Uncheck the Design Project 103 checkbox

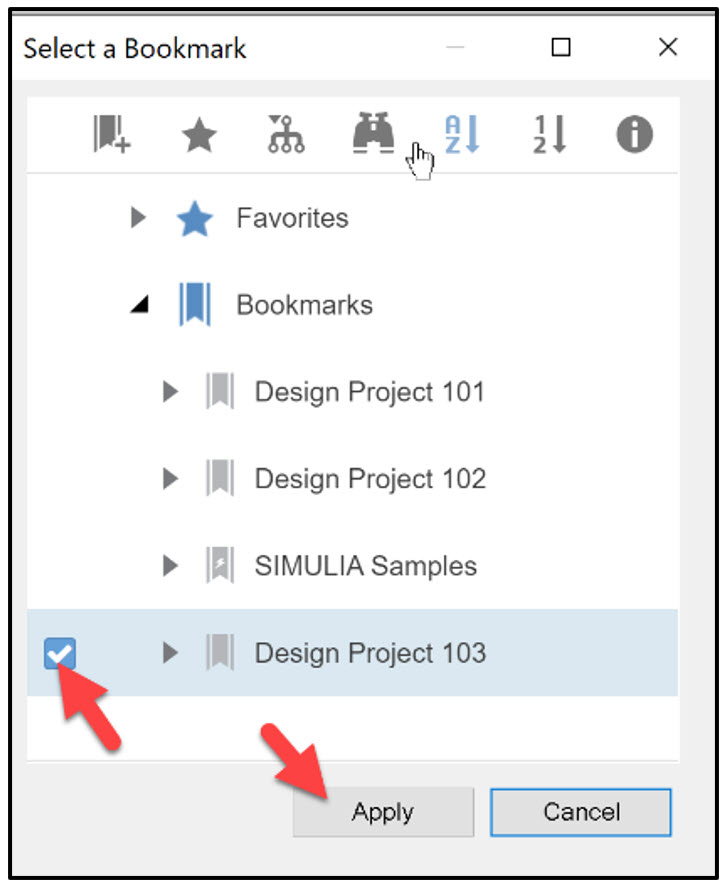[x=62, y=653]
